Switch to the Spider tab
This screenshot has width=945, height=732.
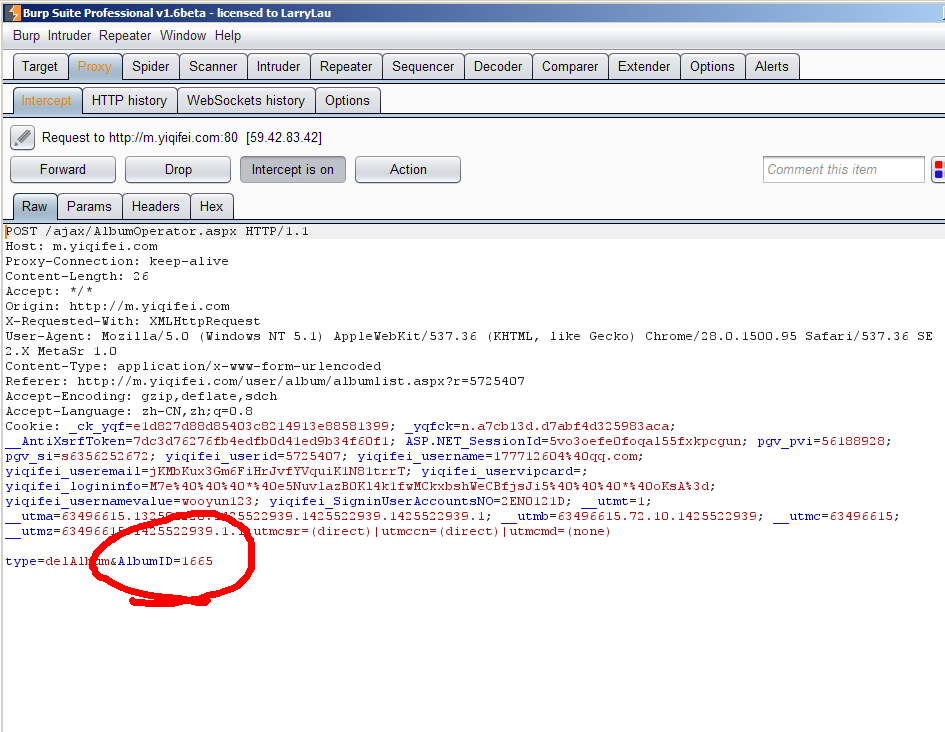click(x=151, y=66)
